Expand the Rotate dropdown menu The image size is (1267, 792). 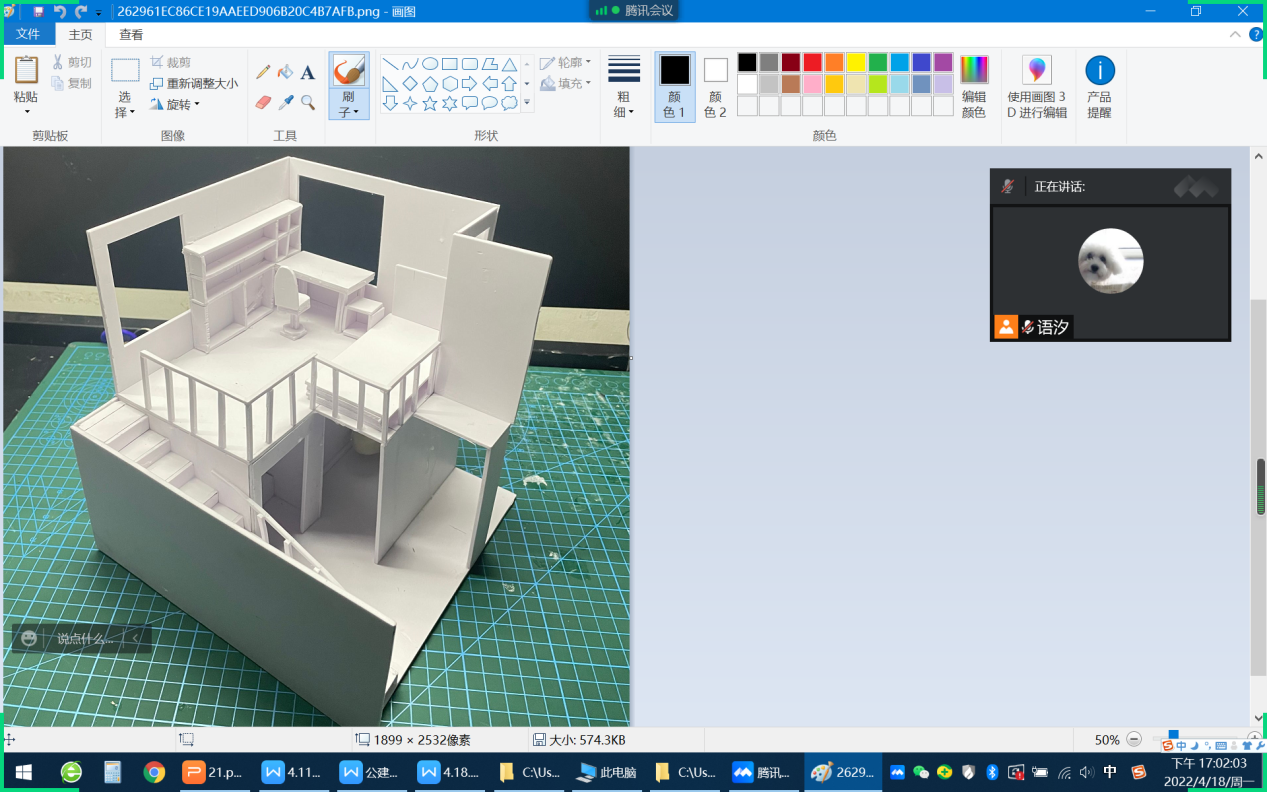tap(176, 104)
